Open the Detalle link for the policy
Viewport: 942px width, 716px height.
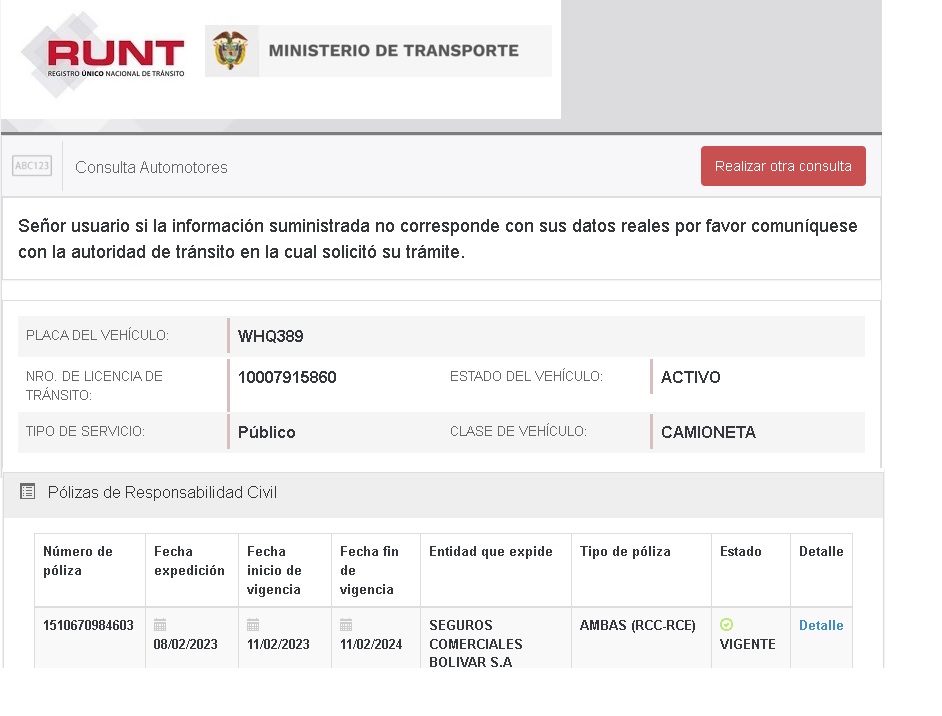[x=821, y=625]
